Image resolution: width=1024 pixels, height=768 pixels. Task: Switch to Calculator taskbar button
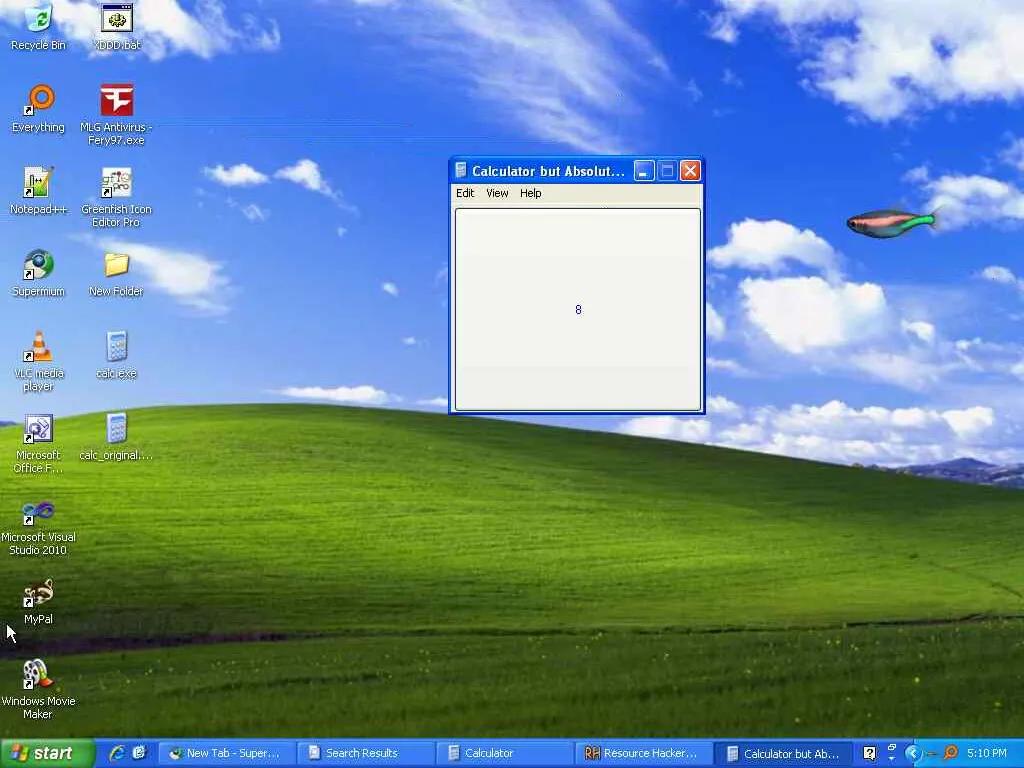(504, 753)
